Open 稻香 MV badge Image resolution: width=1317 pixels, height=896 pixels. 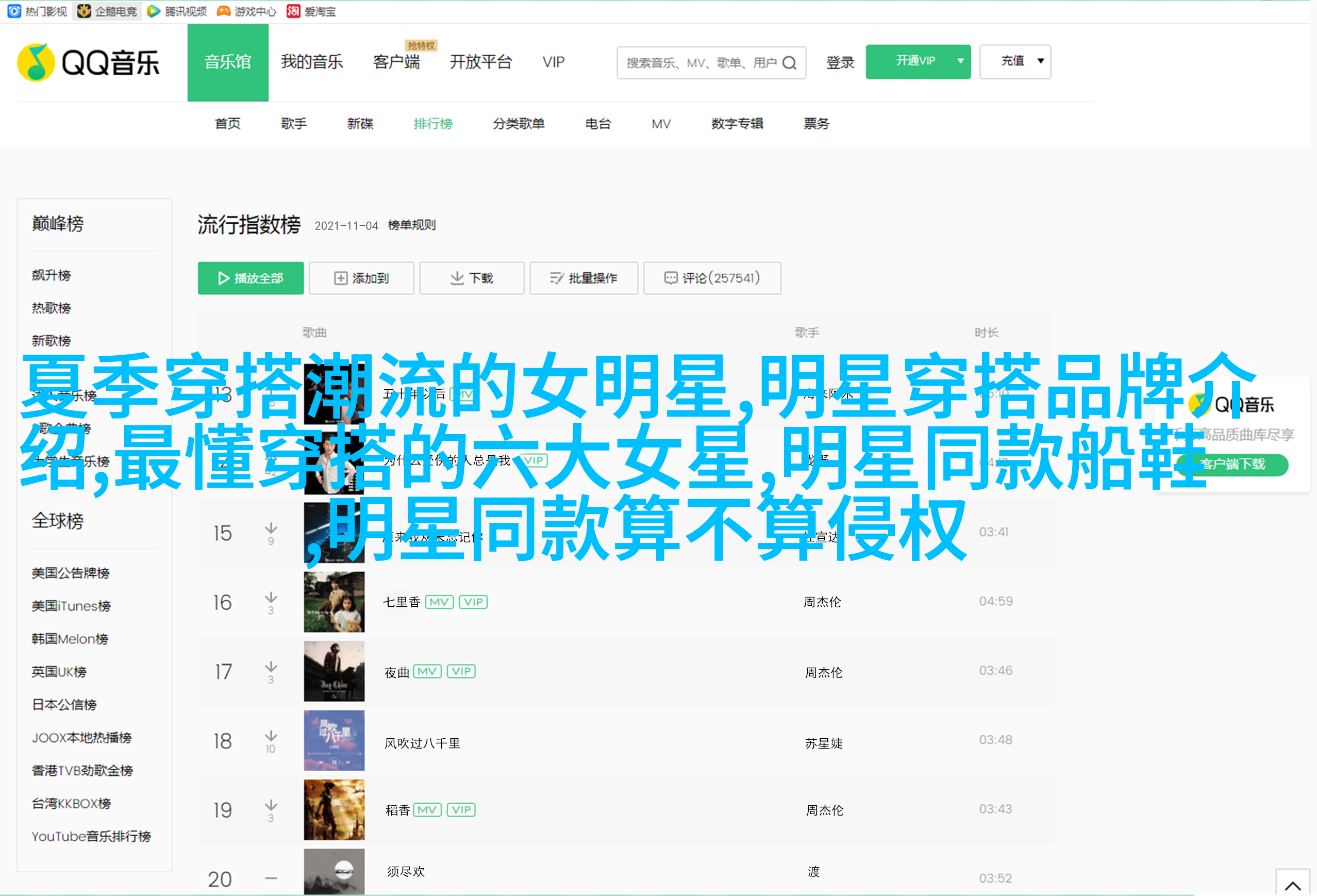(427, 810)
